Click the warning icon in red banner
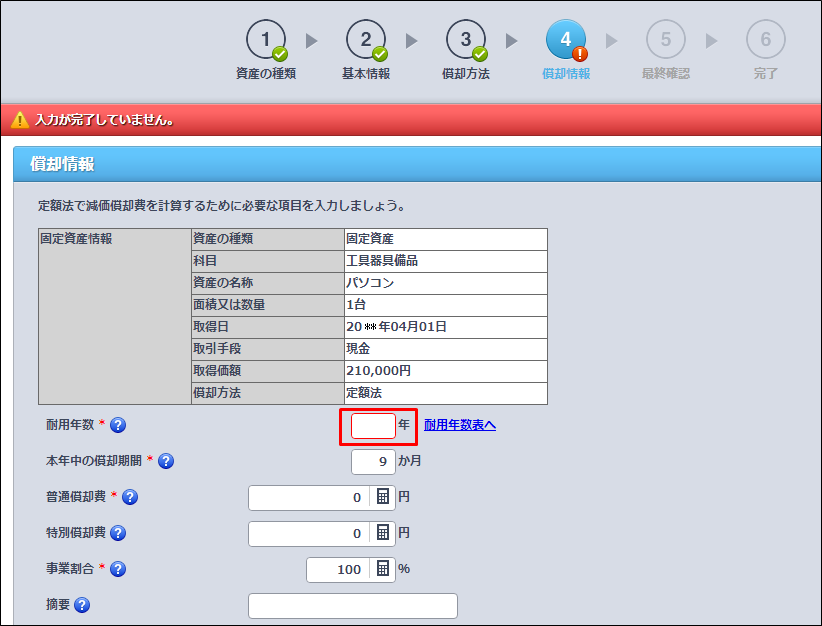This screenshot has height=626, width=822. pyautogui.click(x=19, y=120)
